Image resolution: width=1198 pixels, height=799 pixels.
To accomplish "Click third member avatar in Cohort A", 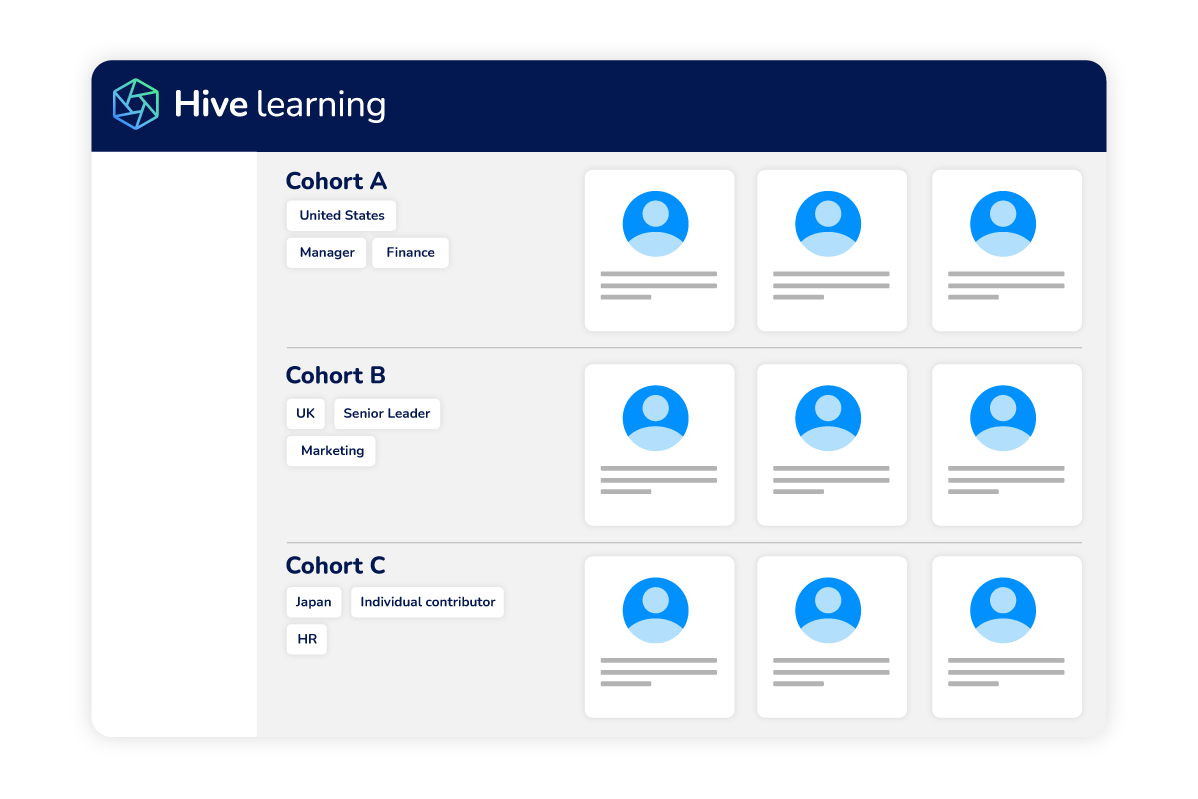I will [x=1003, y=224].
